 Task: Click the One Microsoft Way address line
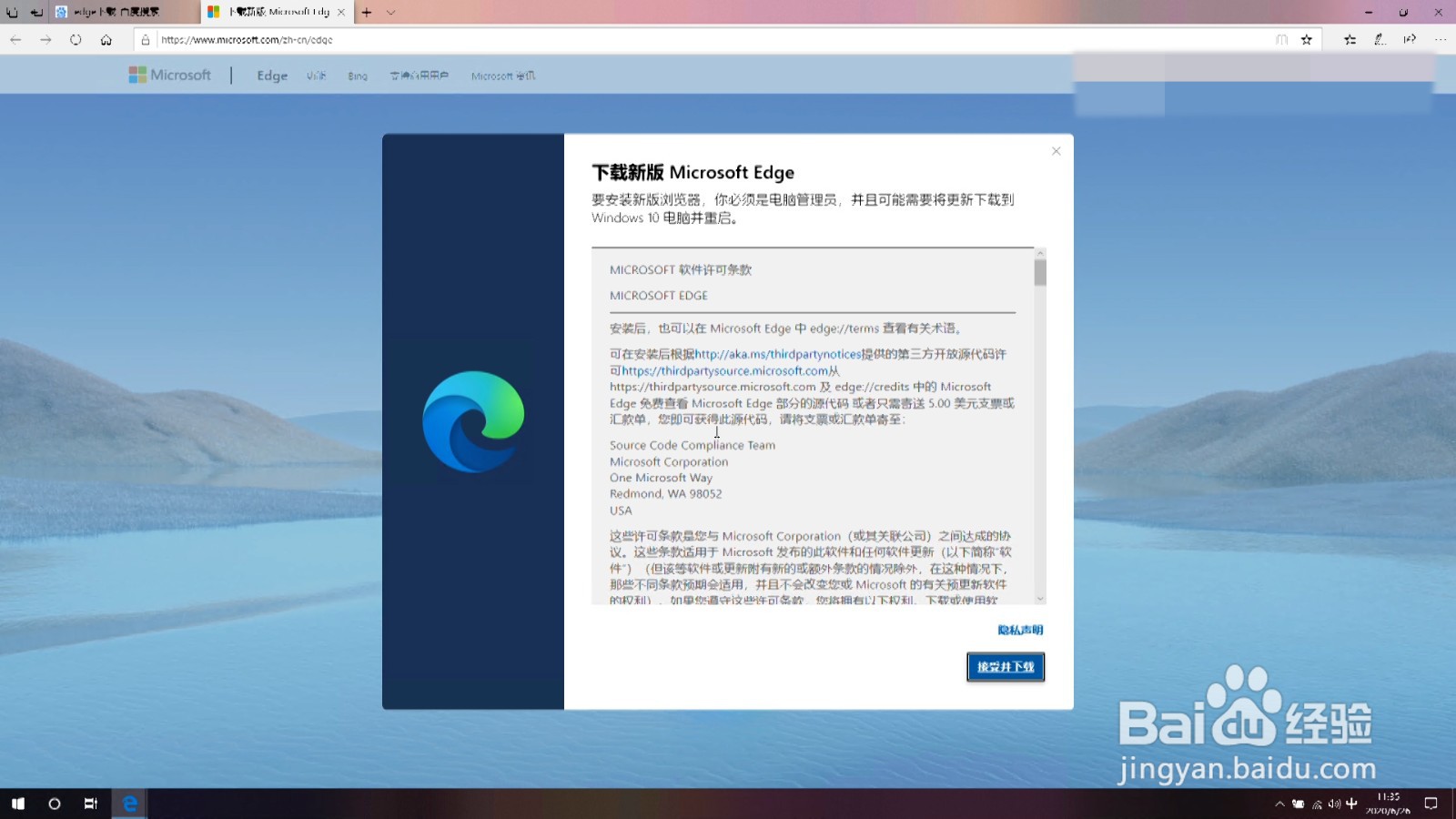point(661,478)
